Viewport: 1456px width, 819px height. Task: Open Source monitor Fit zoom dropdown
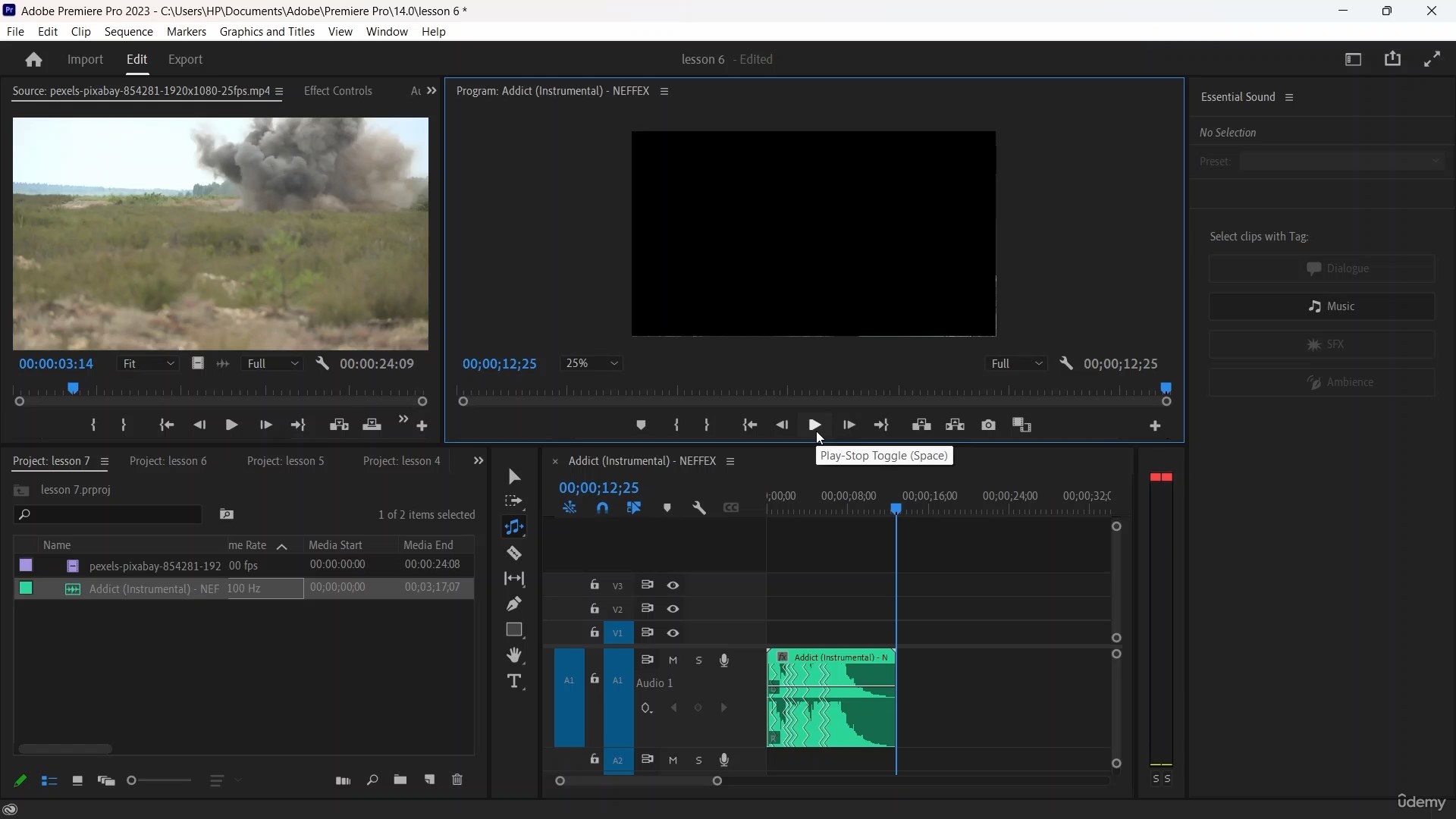pos(149,364)
